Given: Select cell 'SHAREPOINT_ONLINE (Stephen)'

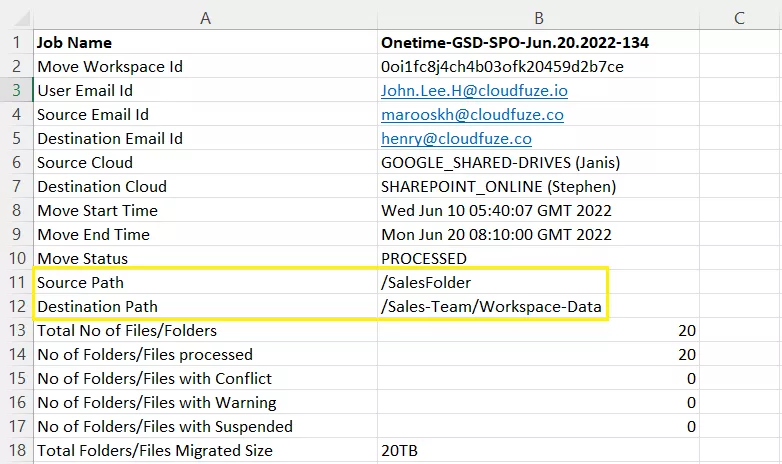Looking at the screenshot, I should (539, 186).
